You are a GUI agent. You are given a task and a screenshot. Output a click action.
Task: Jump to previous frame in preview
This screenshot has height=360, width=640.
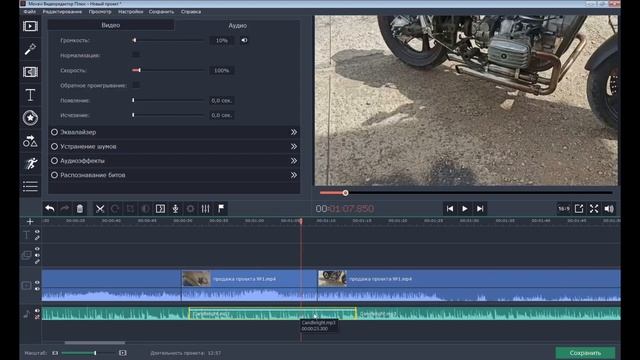pyautogui.click(x=450, y=209)
